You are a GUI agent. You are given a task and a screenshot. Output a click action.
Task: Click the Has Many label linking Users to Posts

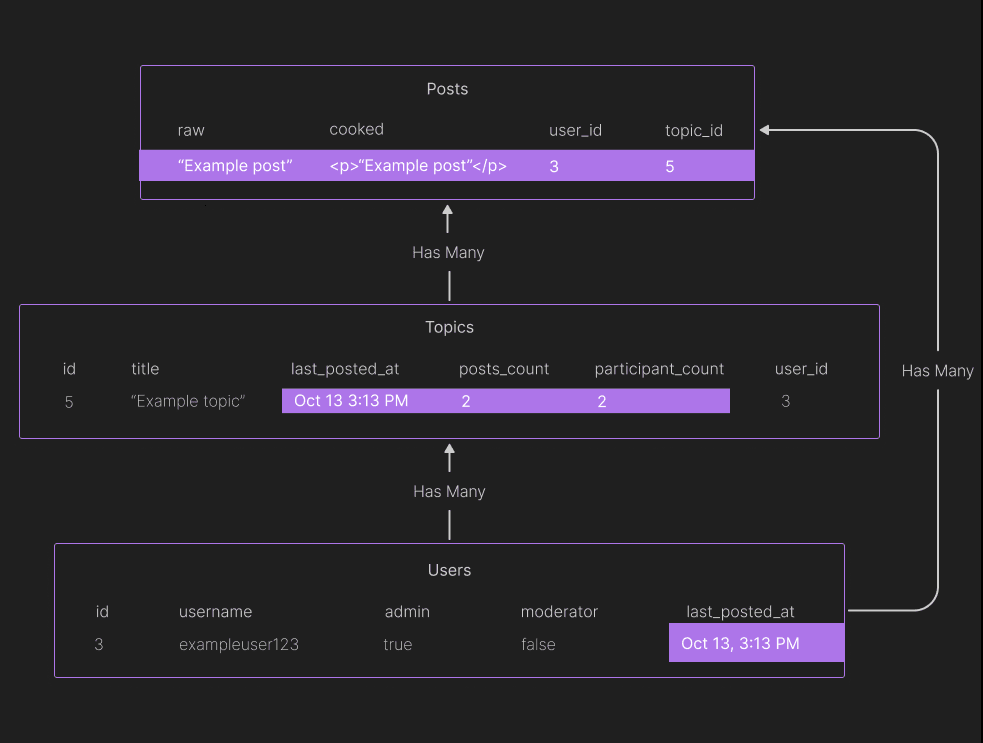coord(937,371)
